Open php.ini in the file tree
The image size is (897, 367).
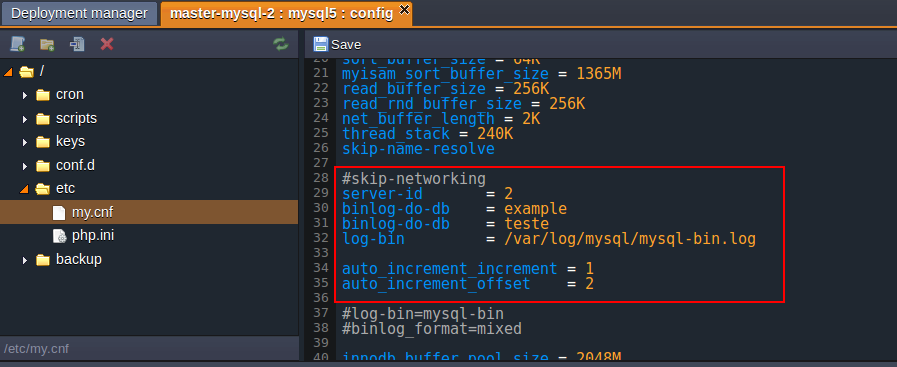click(93, 236)
